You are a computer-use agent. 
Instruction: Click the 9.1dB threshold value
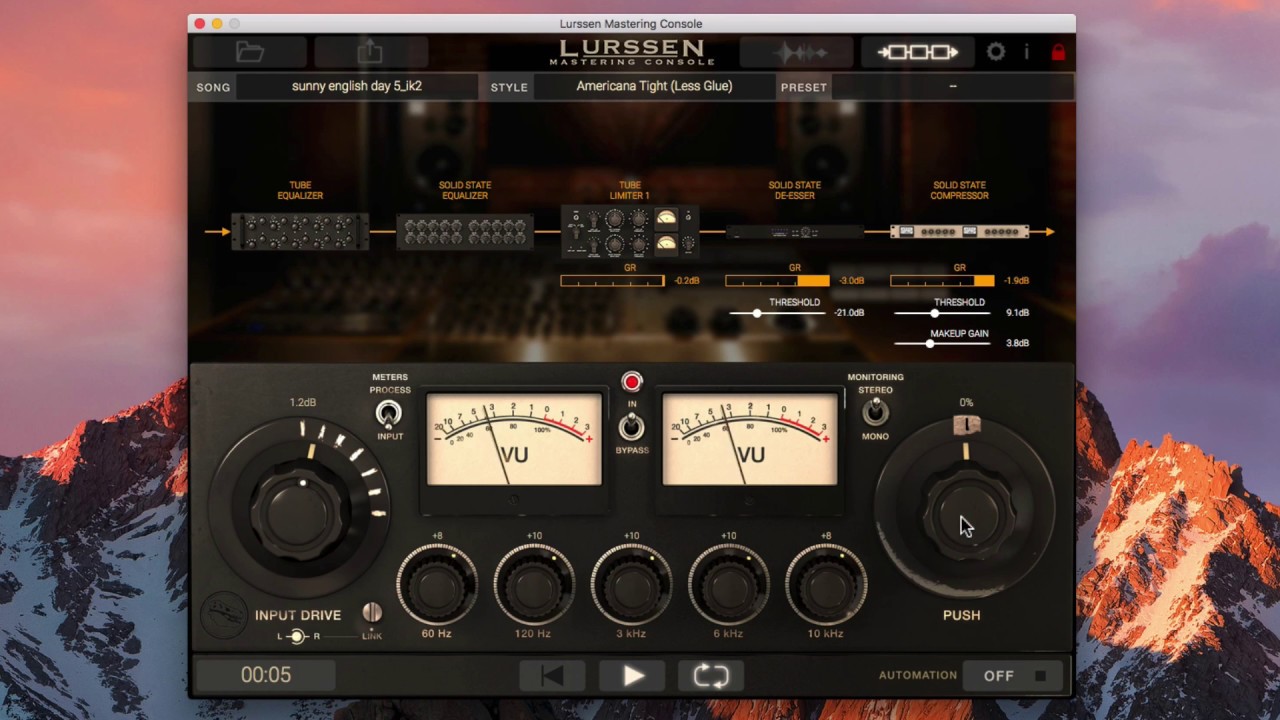(1017, 313)
